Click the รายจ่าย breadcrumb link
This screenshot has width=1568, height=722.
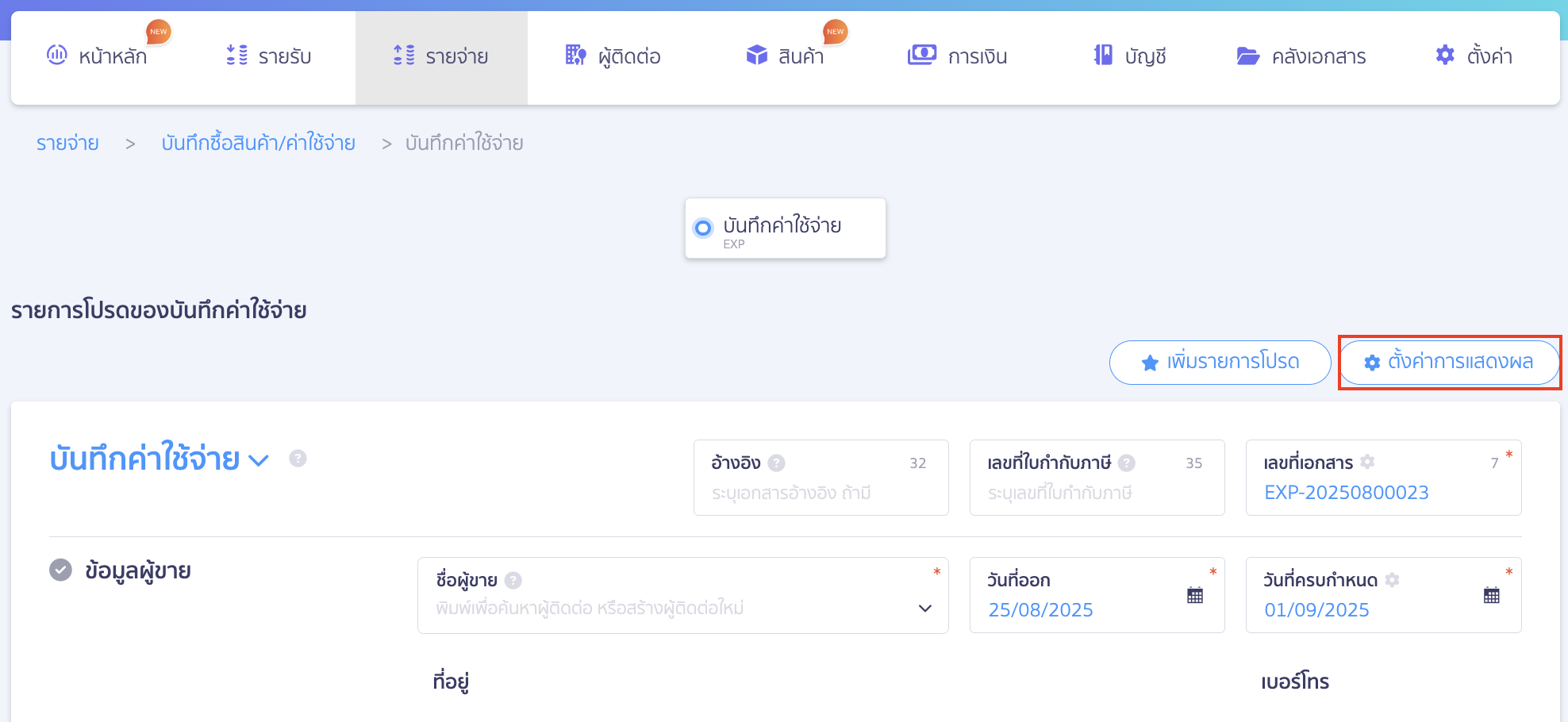tap(67, 144)
